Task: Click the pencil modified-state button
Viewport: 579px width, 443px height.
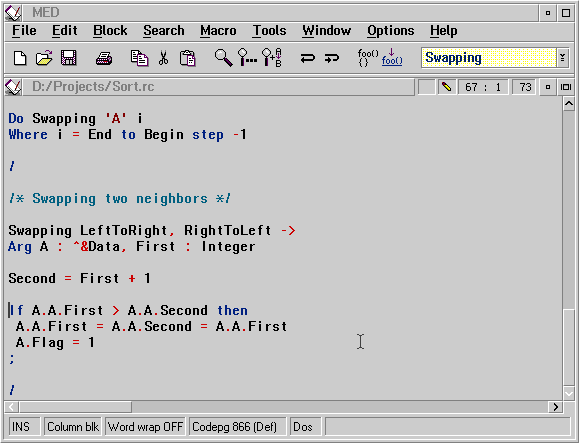Action: point(446,87)
